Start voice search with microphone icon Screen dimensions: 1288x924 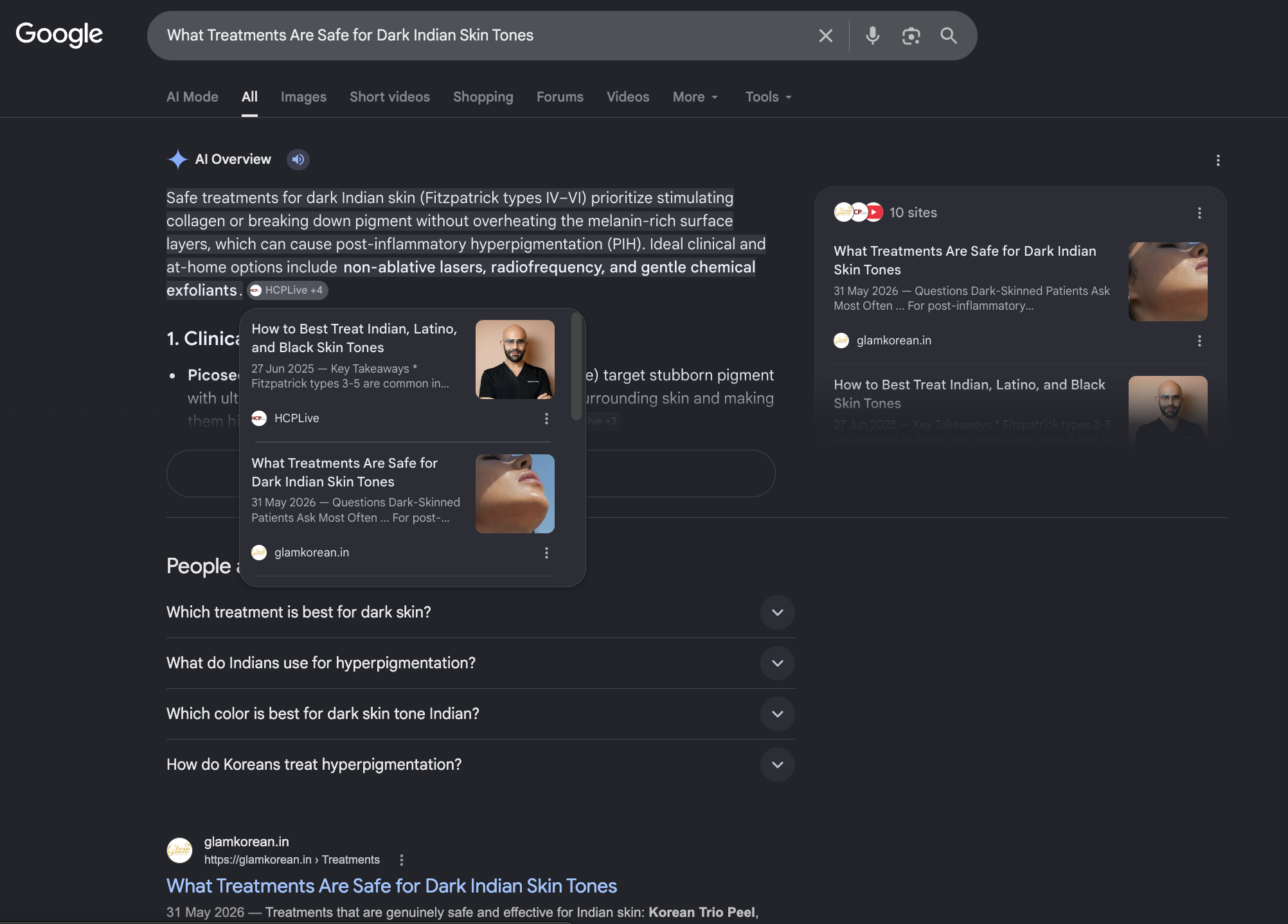pos(872,35)
